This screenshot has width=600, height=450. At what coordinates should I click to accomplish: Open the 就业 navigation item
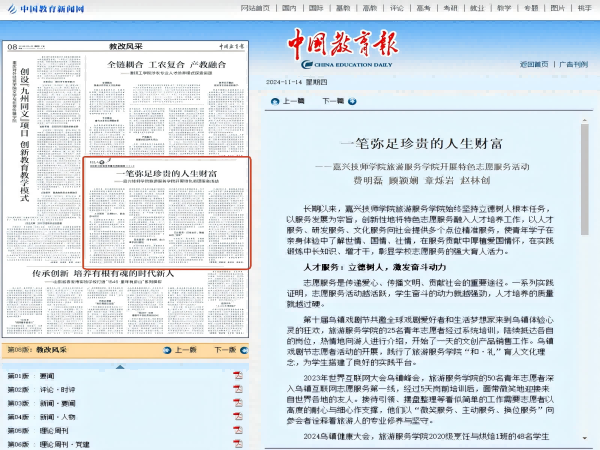[477, 8]
